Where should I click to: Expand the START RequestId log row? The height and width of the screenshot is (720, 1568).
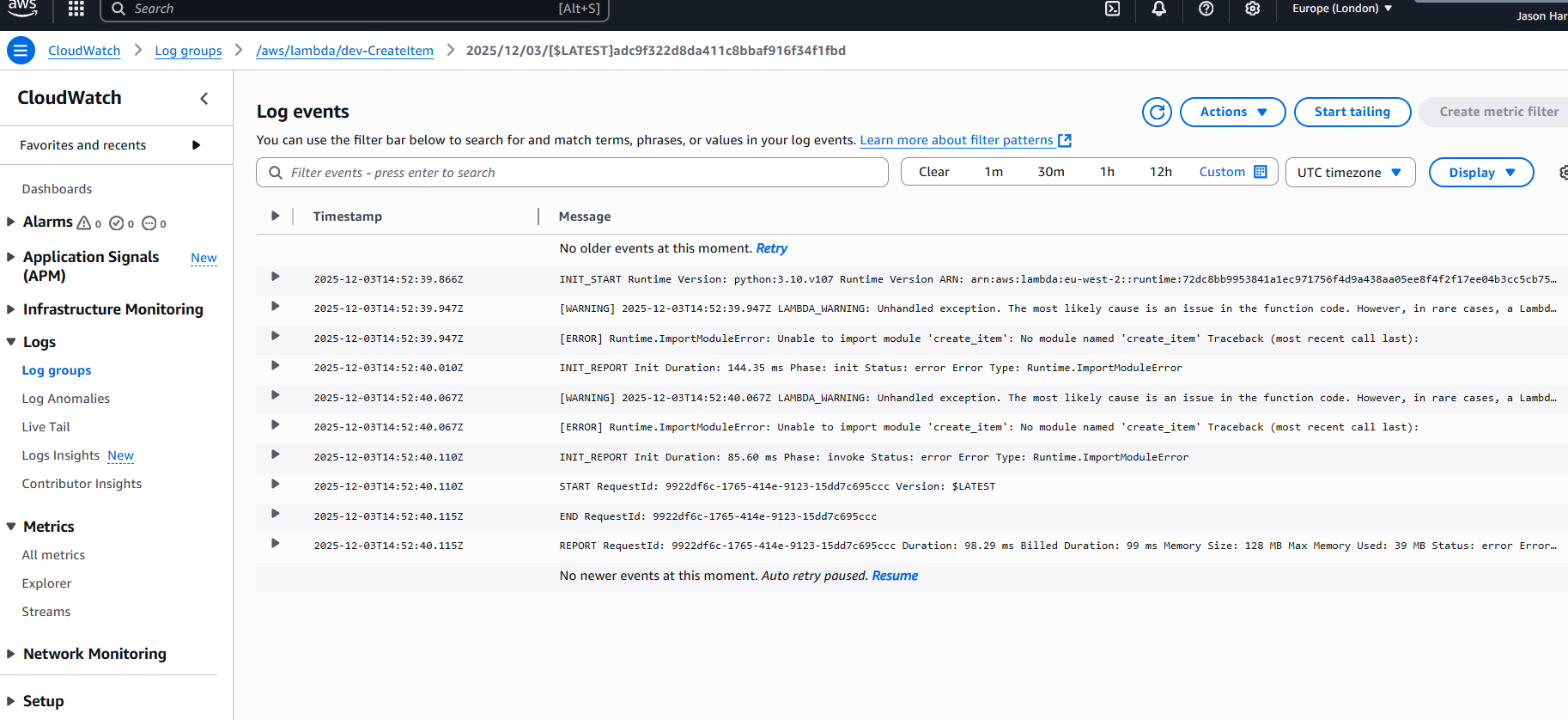pos(275,484)
